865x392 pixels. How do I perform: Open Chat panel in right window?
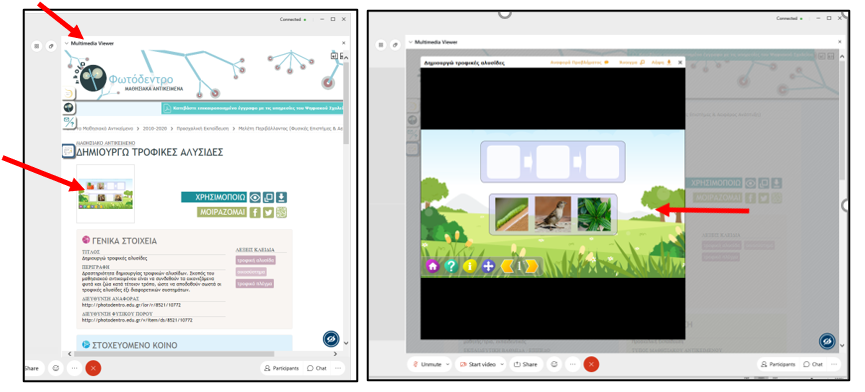[x=813, y=364]
